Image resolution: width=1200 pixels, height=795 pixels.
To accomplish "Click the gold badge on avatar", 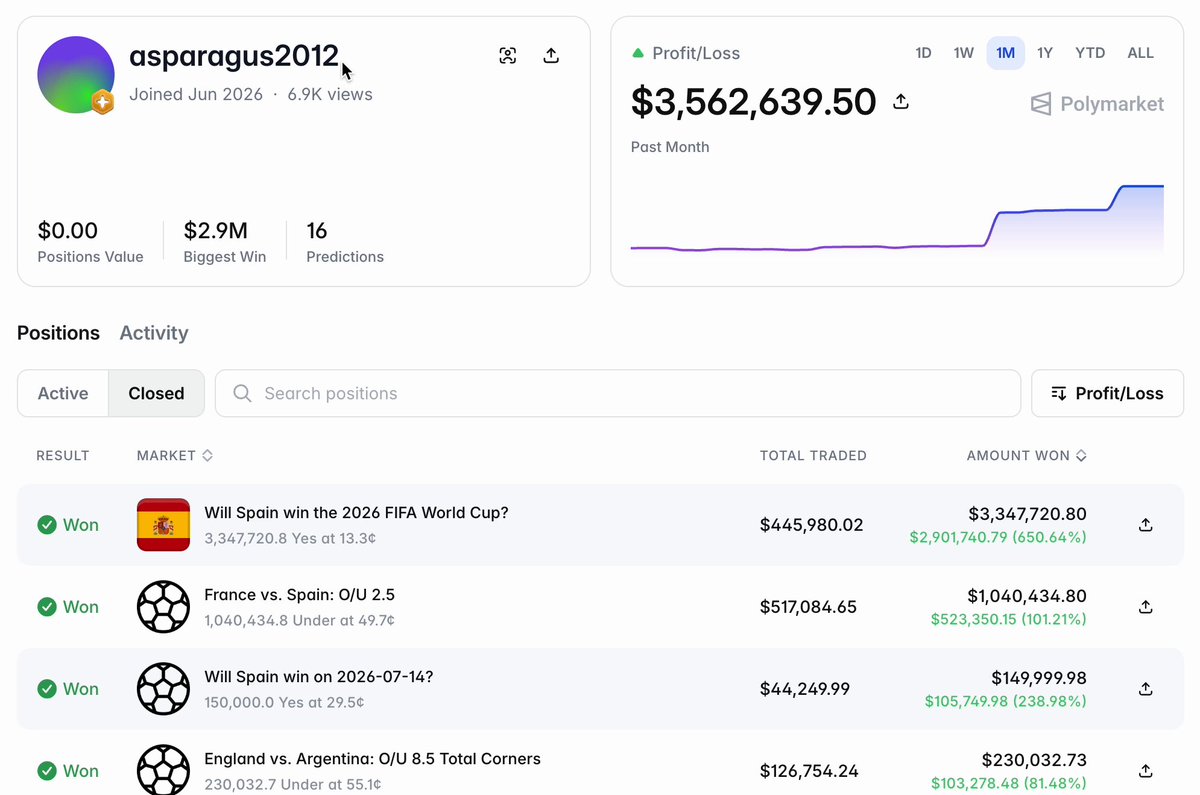I will (x=102, y=101).
